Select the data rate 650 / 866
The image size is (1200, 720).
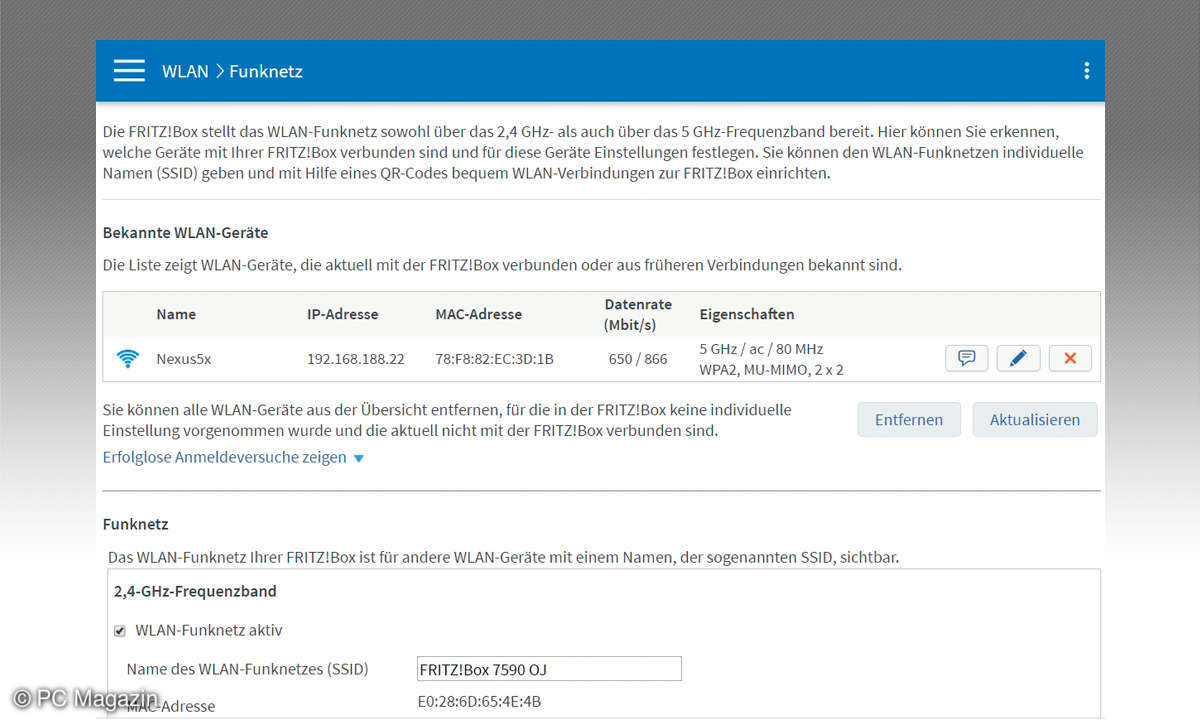coord(638,359)
